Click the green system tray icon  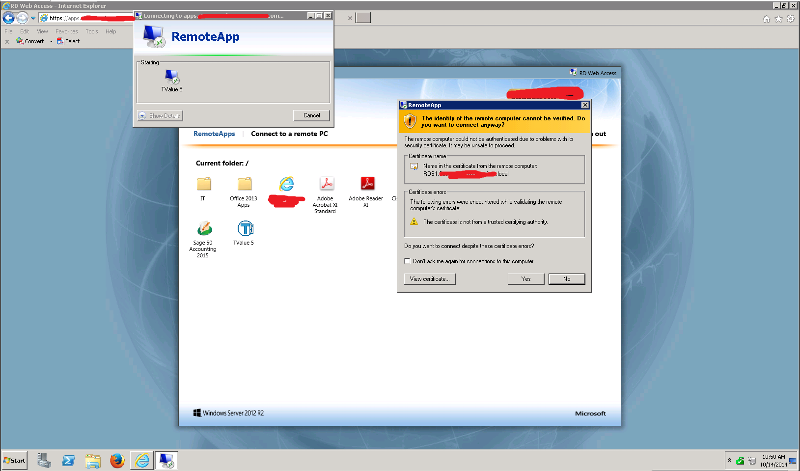[740, 461]
